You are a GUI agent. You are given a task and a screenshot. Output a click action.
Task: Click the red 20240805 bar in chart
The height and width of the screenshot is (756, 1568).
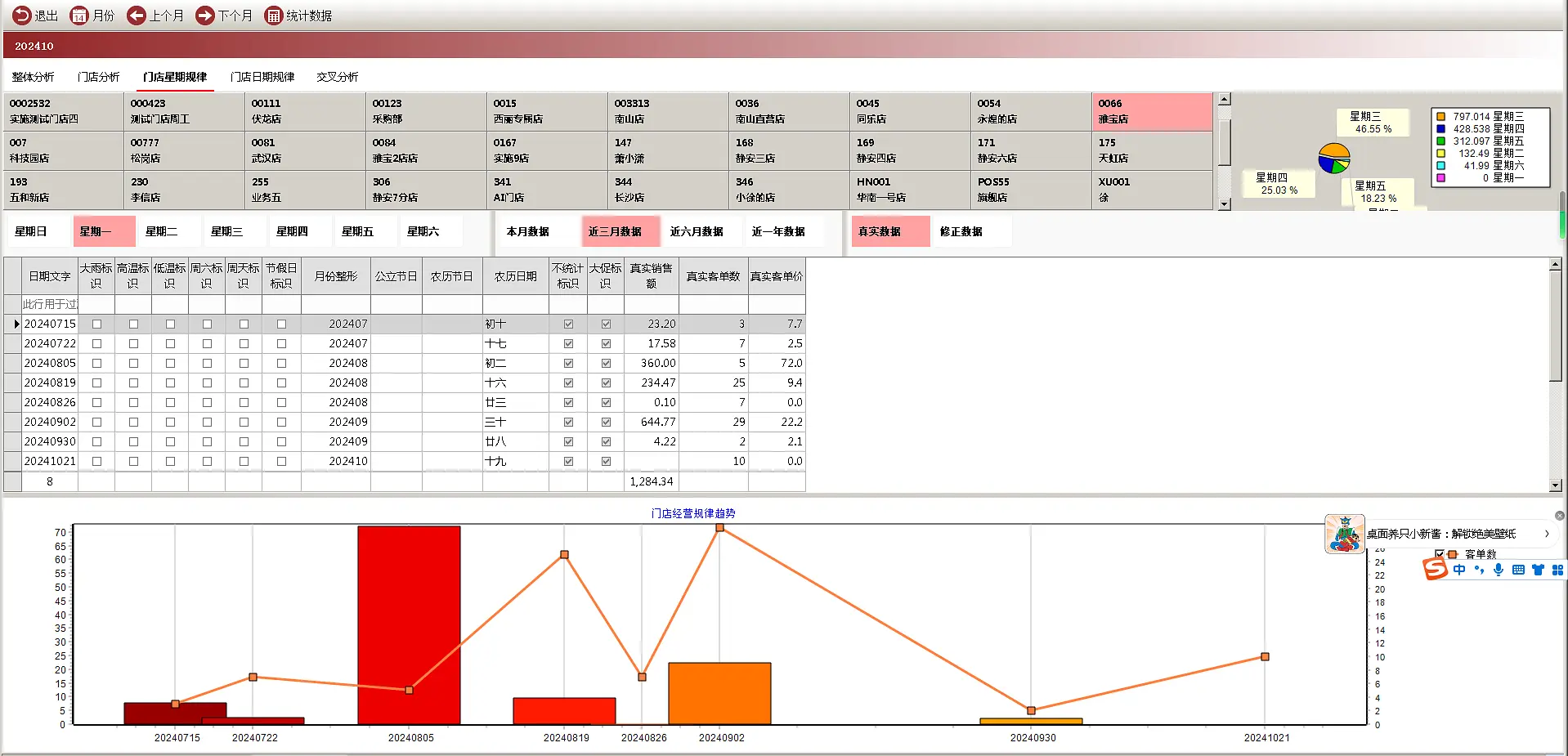click(x=409, y=625)
